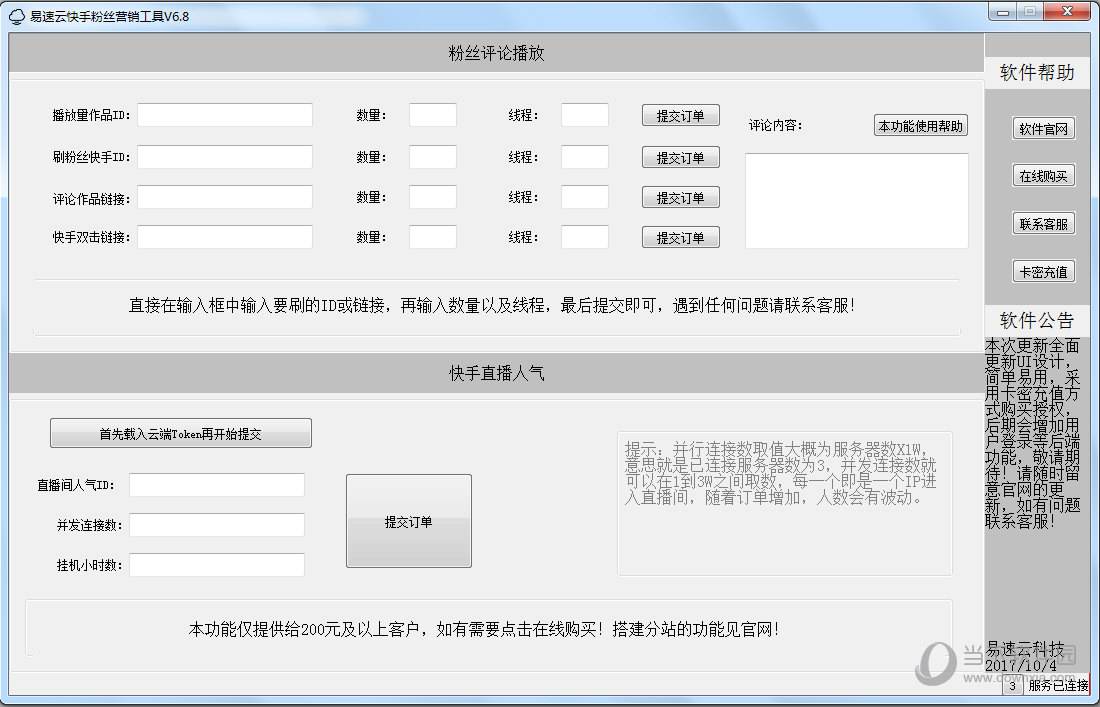Click the 评论内容 text area
1100x707 pixels.
point(856,200)
